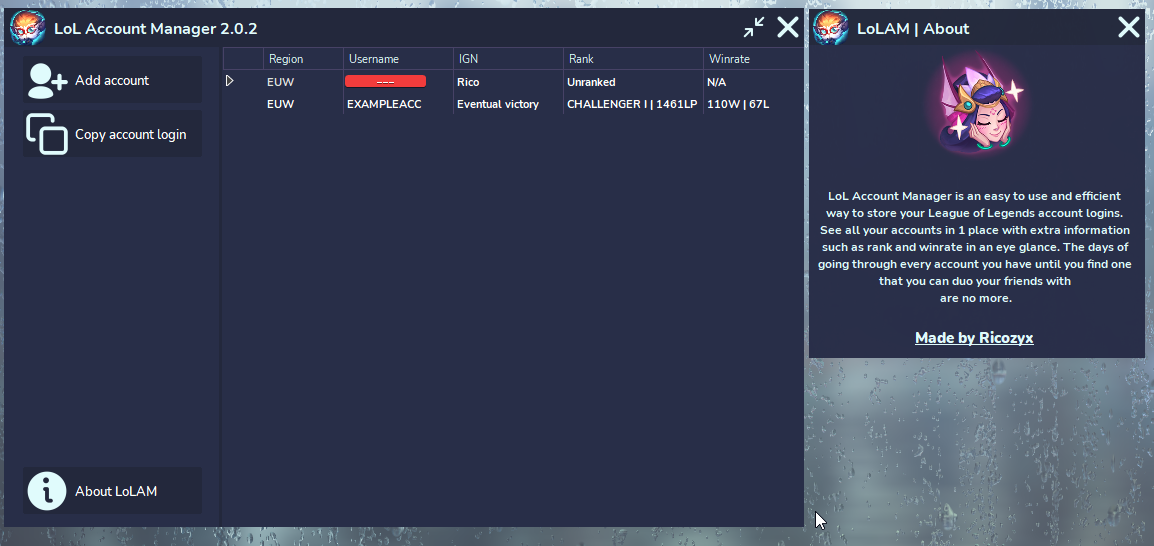Expand the Rico account row arrow
Viewport: 1154px width, 546px height.
[x=230, y=81]
